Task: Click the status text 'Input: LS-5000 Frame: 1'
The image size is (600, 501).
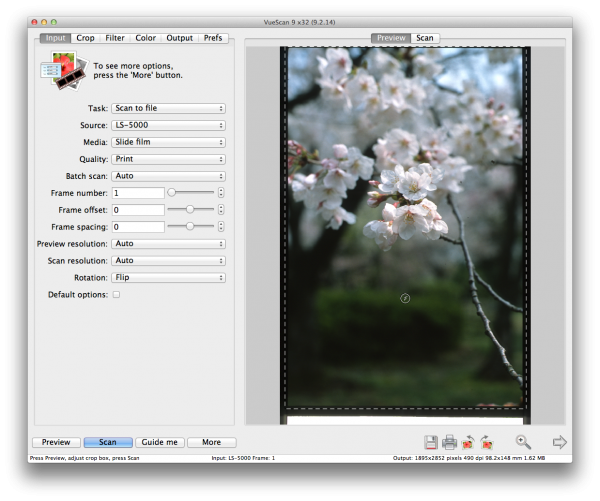Action: click(243, 458)
